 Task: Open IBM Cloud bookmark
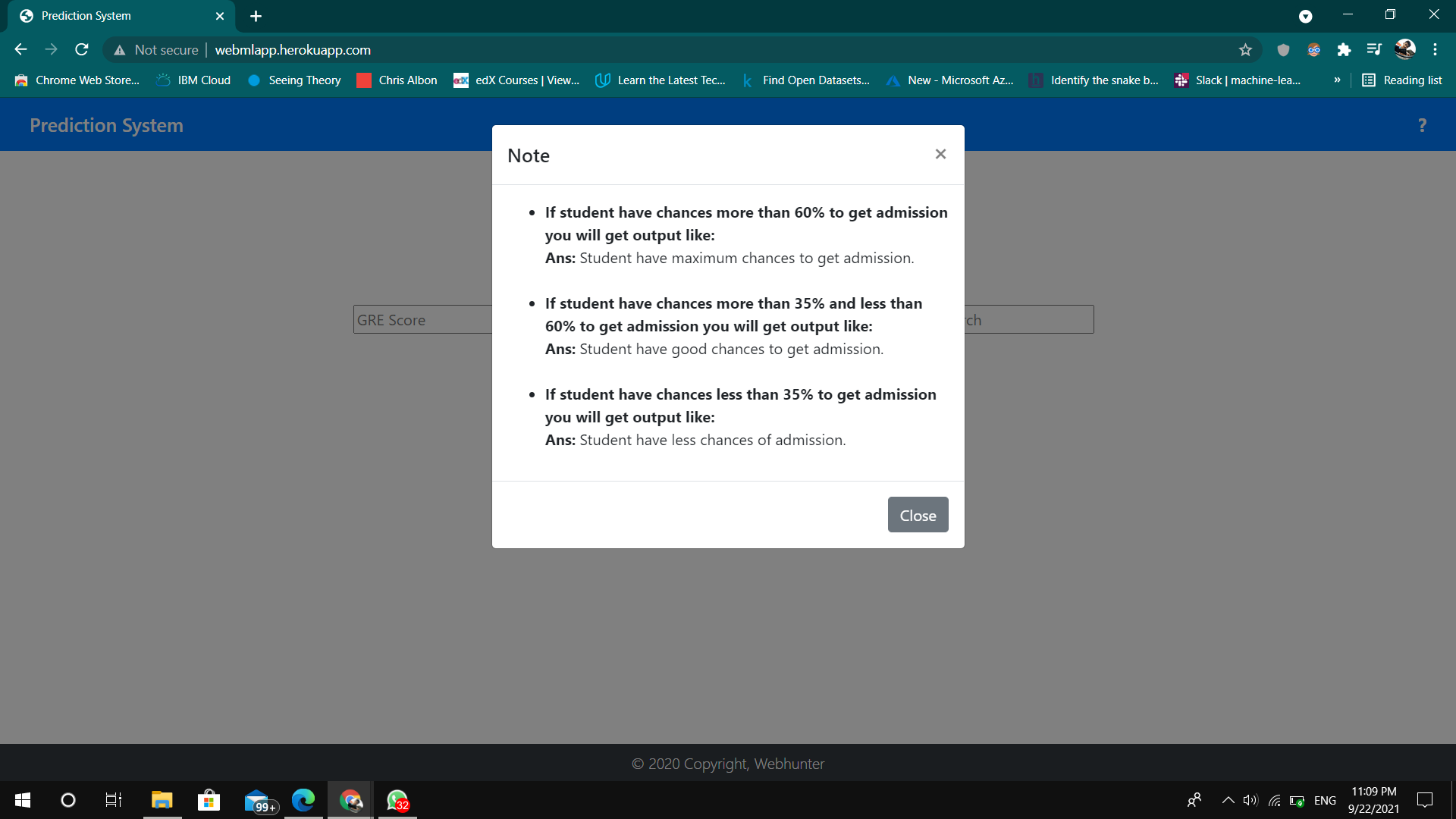coord(193,80)
